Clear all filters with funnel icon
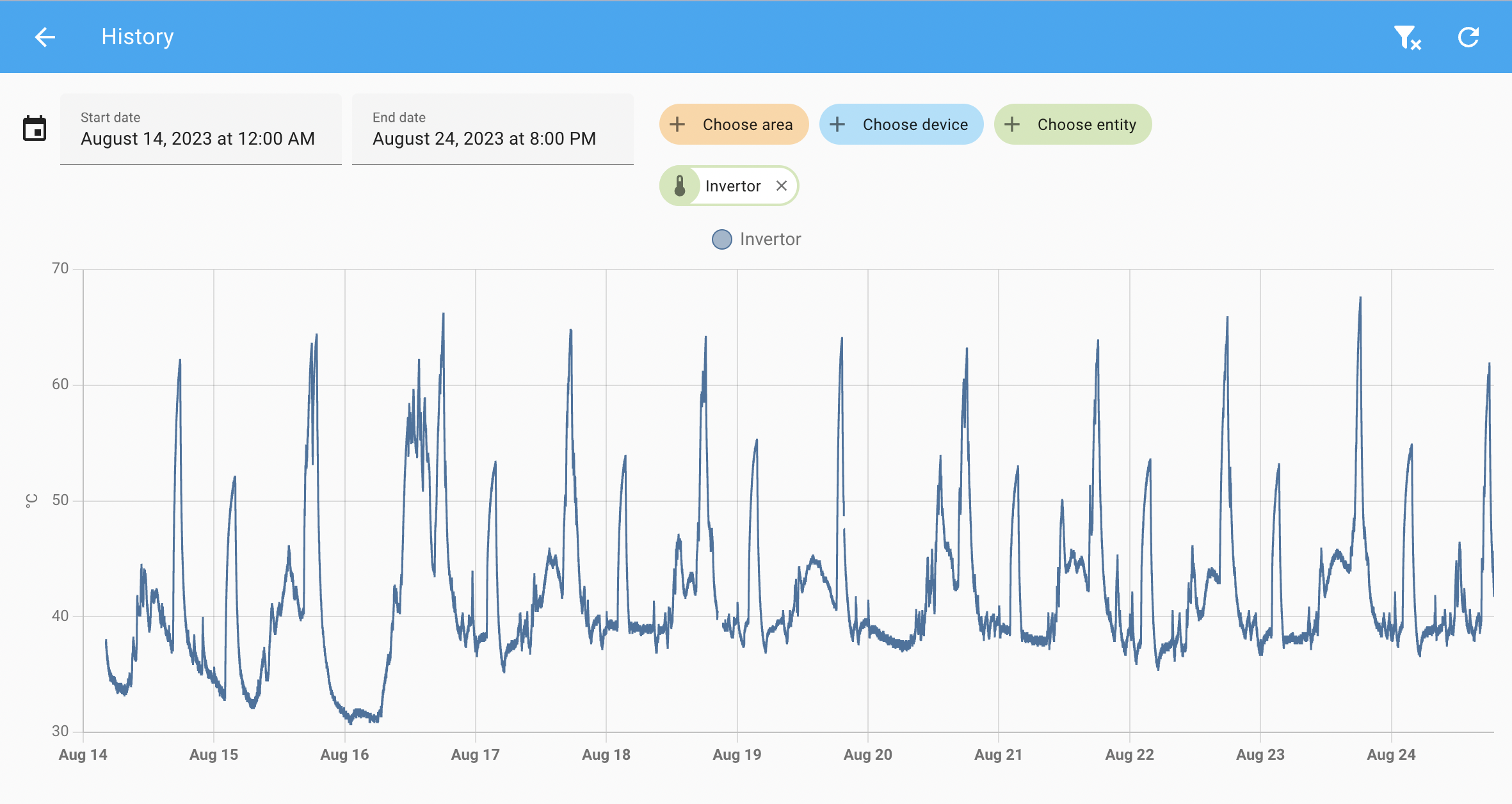The image size is (1512, 804). coord(1407,37)
